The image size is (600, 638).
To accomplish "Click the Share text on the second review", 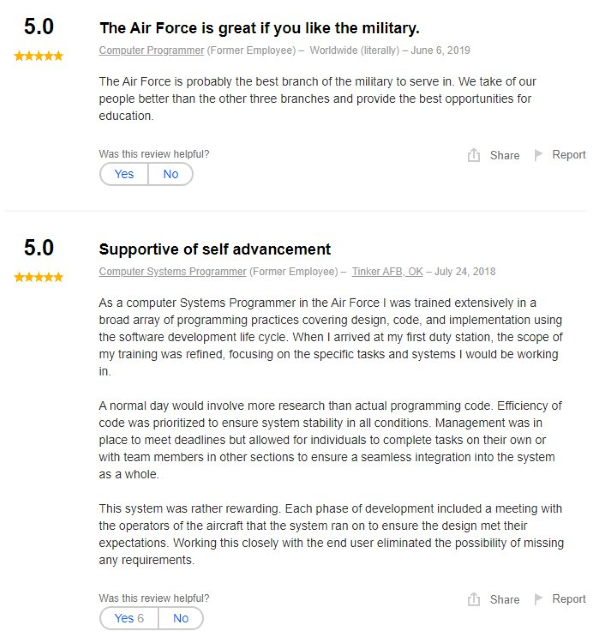I will (x=504, y=600).
